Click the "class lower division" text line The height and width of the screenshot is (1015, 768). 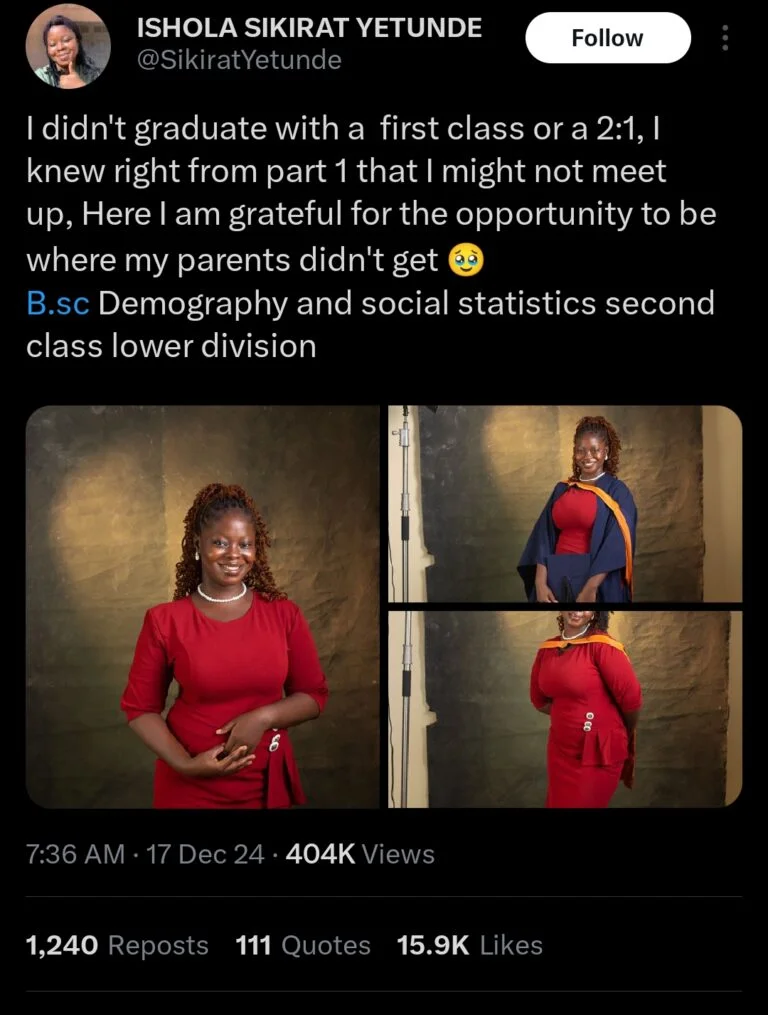pyautogui.click(x=170, y=346)
